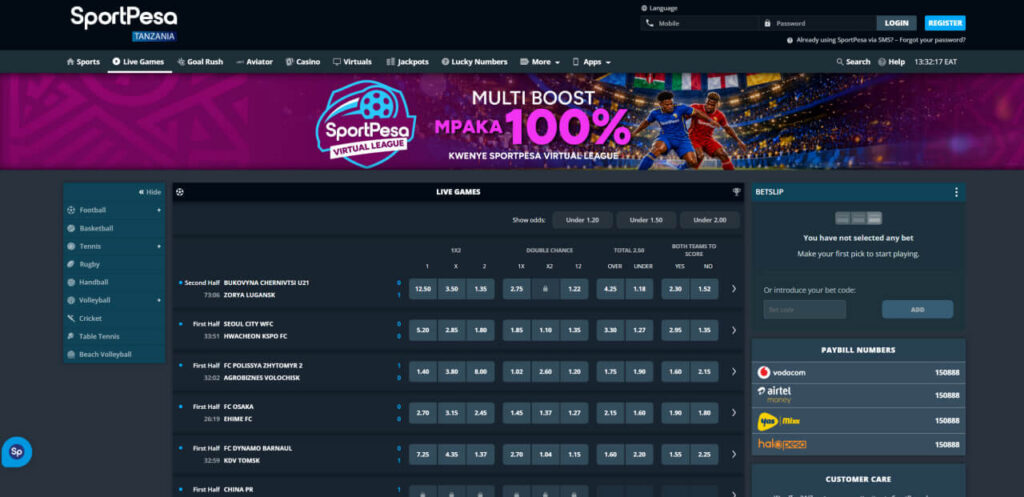Viewport: 1024px width, 497px height.
Task: Click the football icon beside Live Games title
Action: [x=180, y=192]
